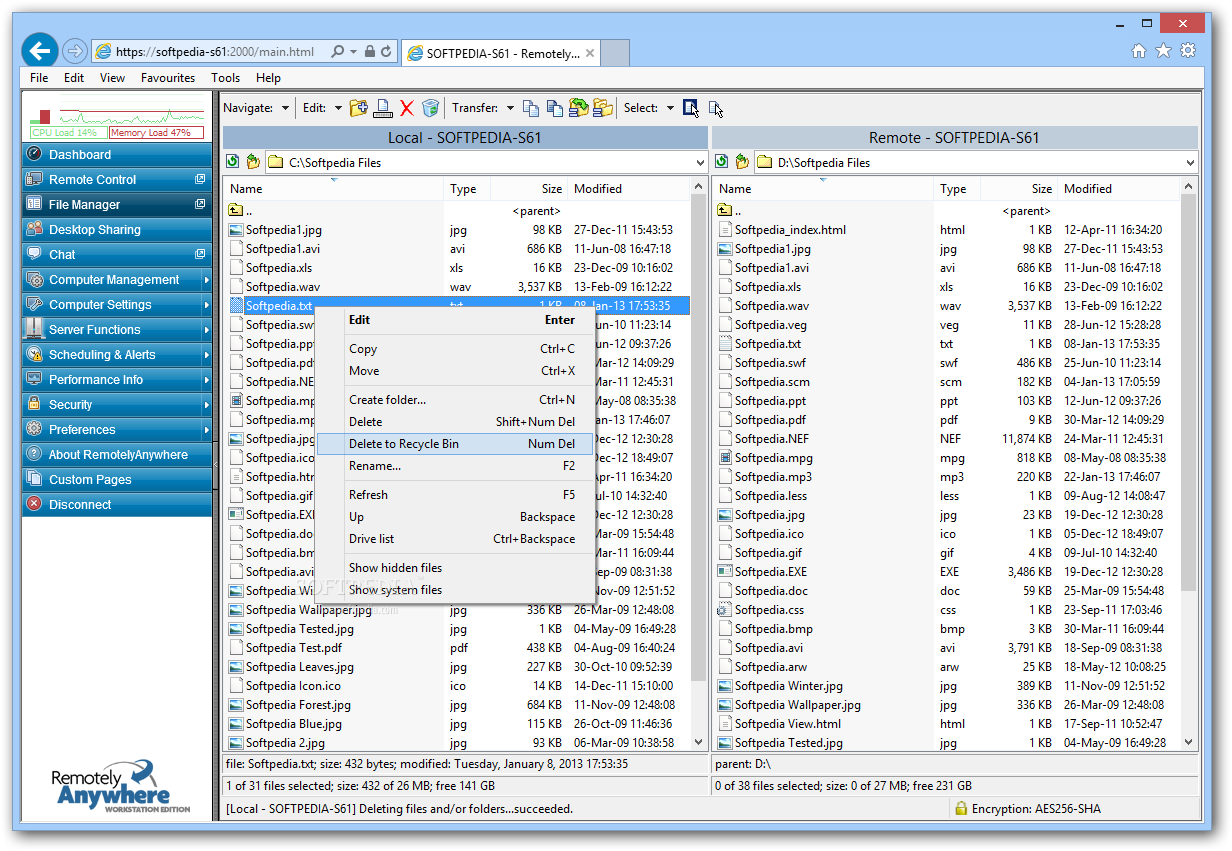
Task: Select Softpedia Leaves.jpg in the Local pane
Action: pos(300,667)
